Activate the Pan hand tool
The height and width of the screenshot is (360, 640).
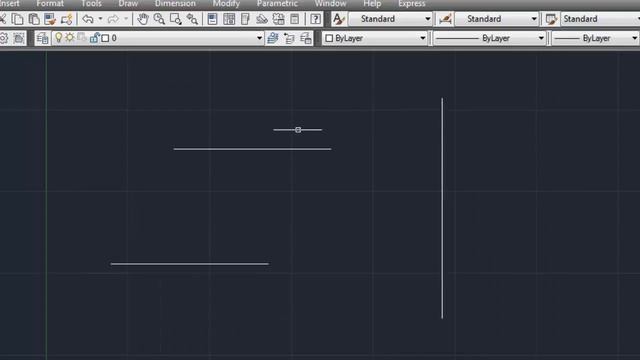tap(142, 19)
